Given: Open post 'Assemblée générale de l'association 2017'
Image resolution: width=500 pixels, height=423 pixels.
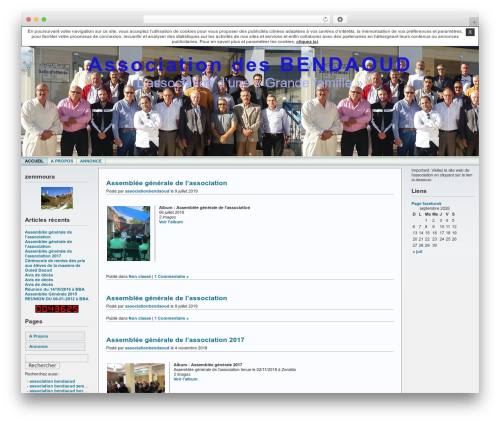Looking at the screenshot, I should pyautogui.click(x=175, y=340).
